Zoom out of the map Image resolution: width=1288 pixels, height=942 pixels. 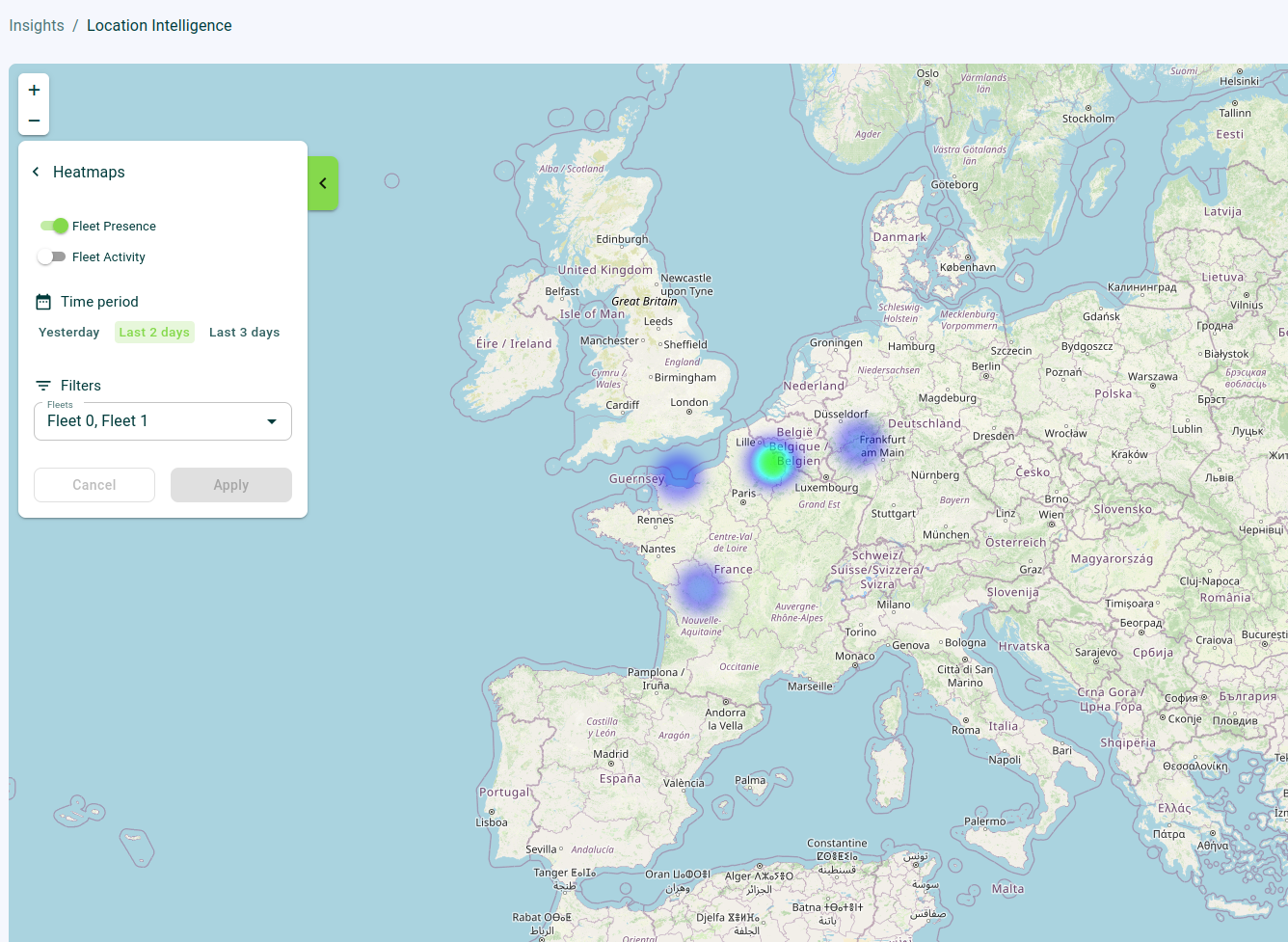(34, 120)
